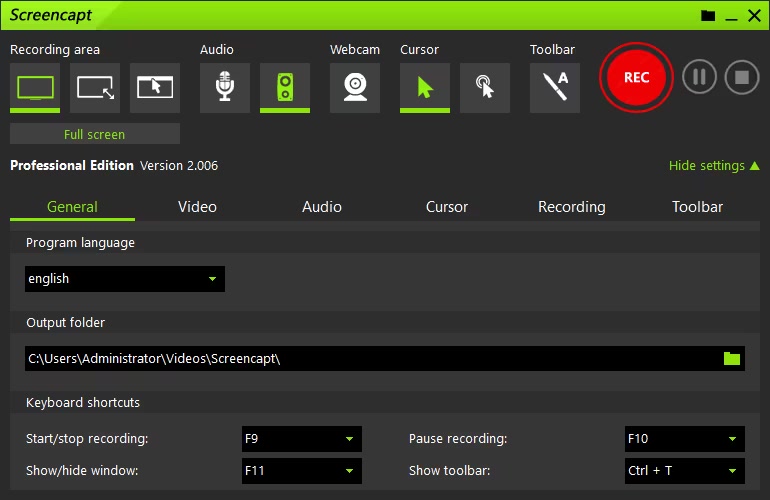770x500 pixels.
Task: Toggle microphone audio recording
Action: (x=225, y=87)
